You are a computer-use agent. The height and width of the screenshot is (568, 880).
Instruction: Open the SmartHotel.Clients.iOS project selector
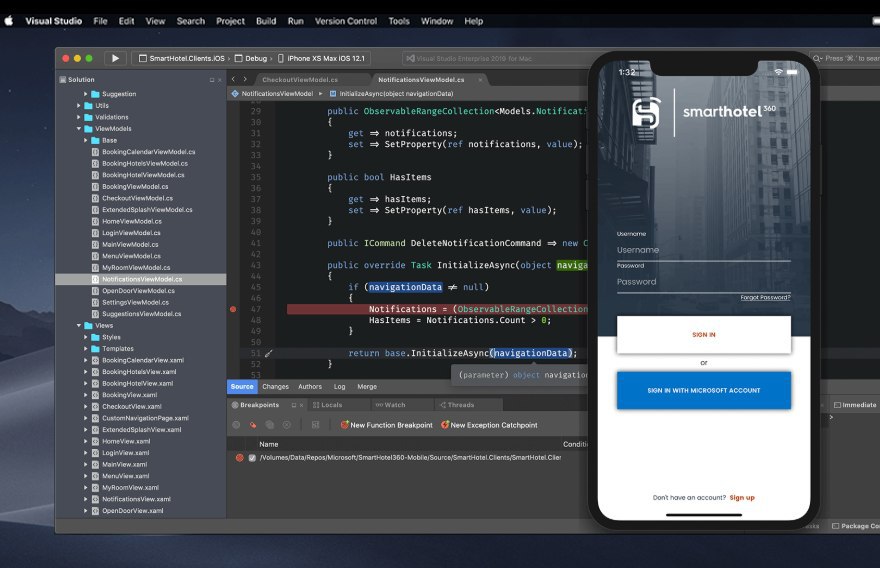pyautogui.click(x=182, y=58)
